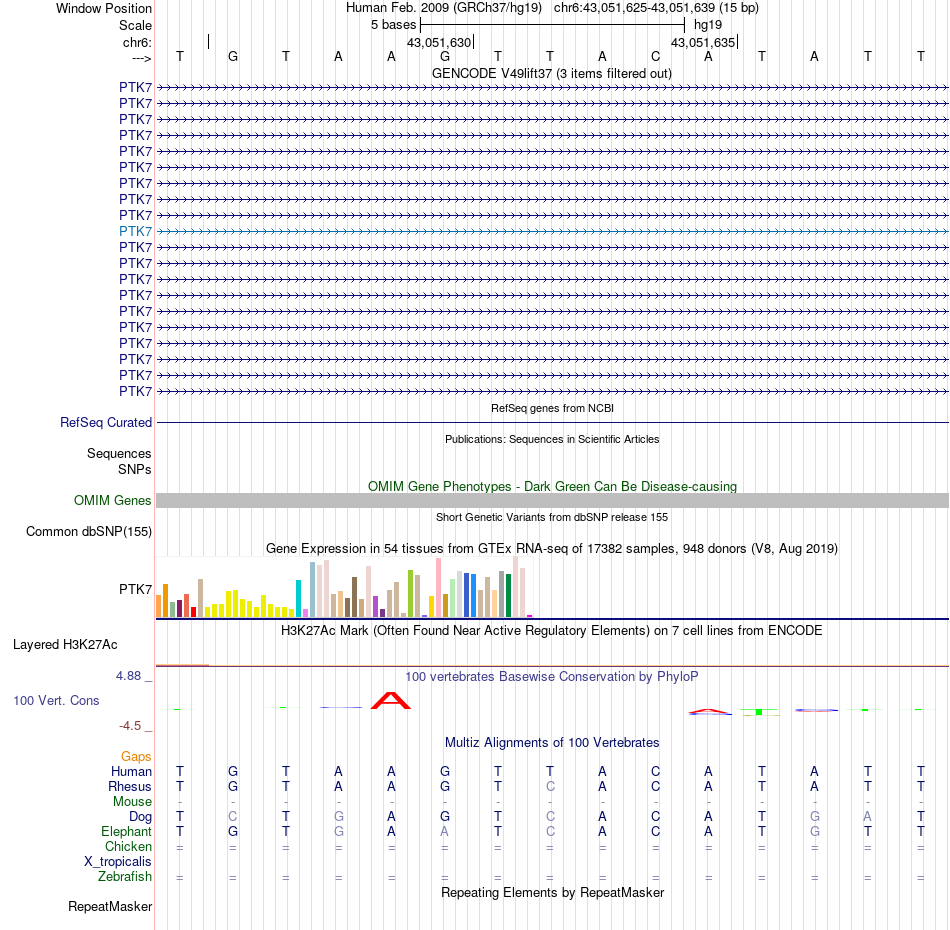Screen dimensions: 950x930
Task: Click the Human Feb. 2009 (GRCh37/hg19) position title
Action: (x=444, y=8)
